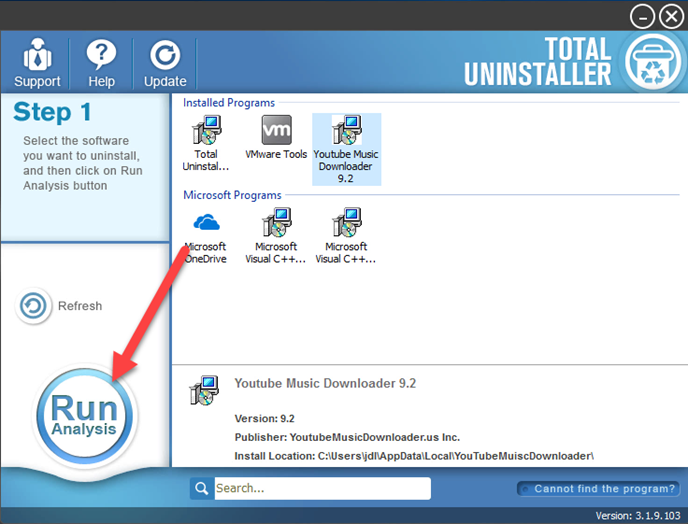Screen dimensions: 688x524
Task: Open the Support page
Action: click(37, 63)
